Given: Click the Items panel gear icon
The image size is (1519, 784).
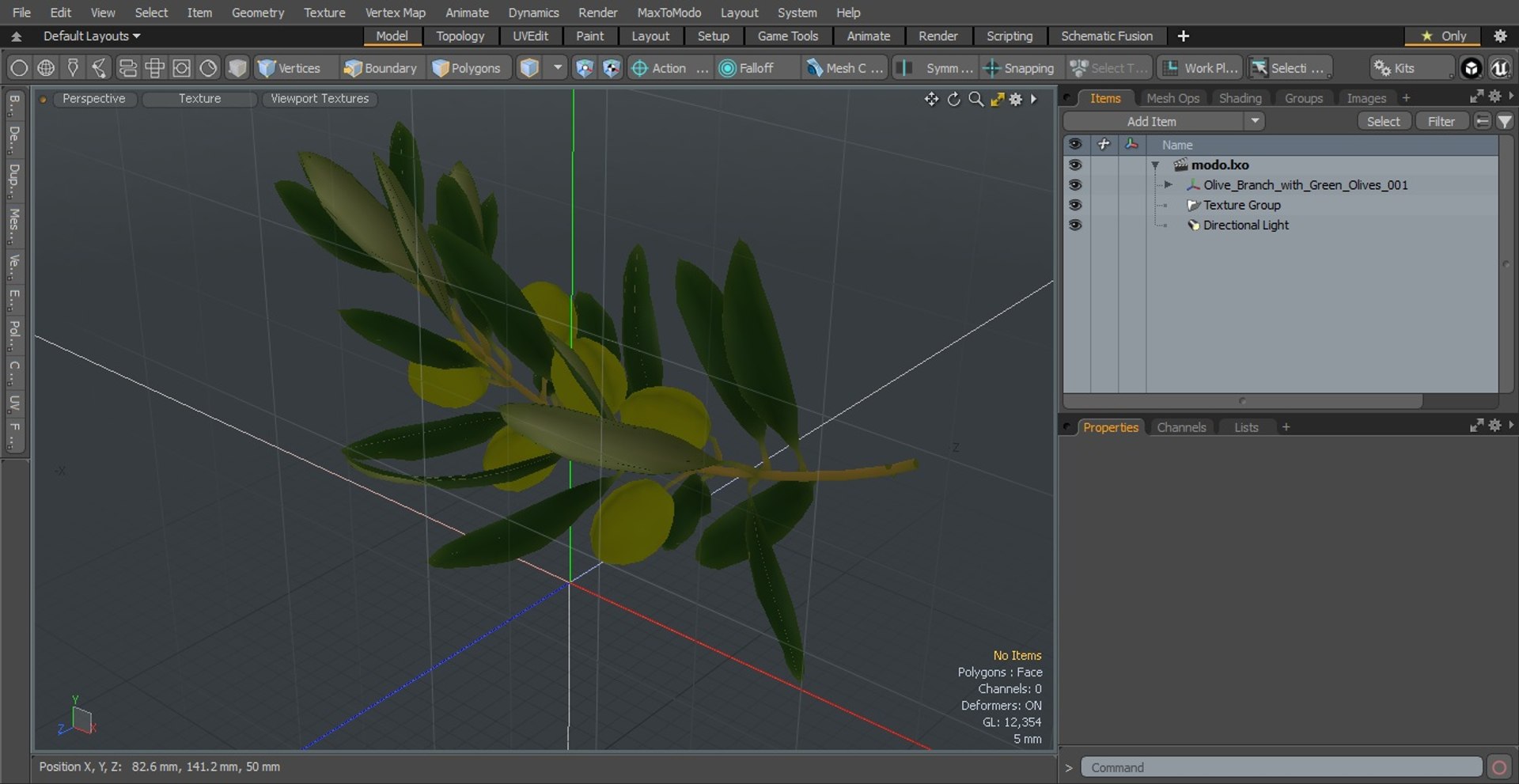Looking at the screenshot, I should pos(1494,96).
